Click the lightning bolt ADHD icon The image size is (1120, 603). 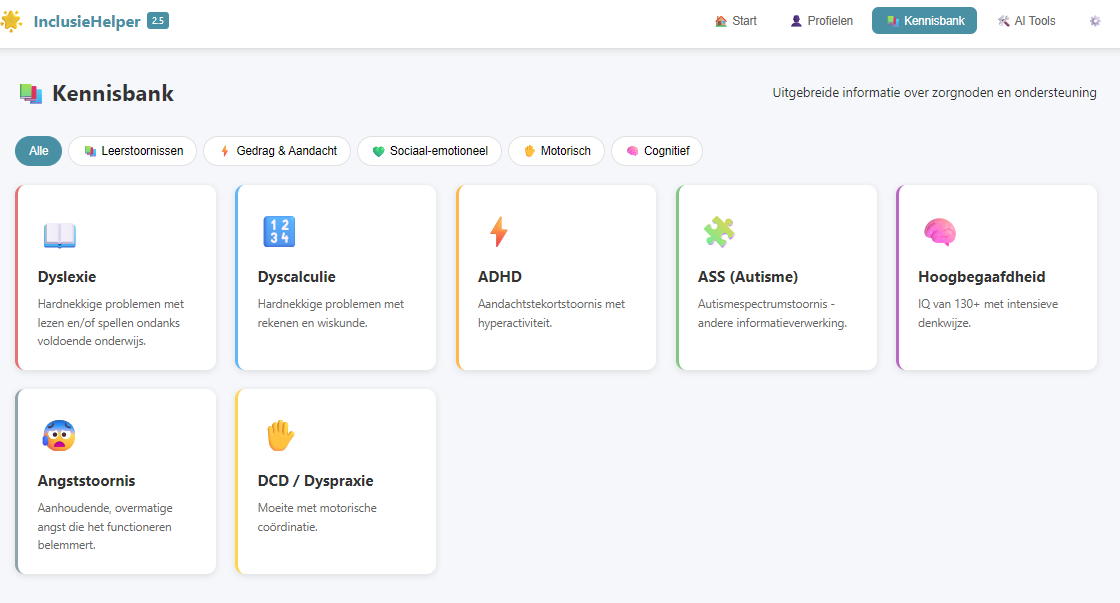[x=498, y=232]
